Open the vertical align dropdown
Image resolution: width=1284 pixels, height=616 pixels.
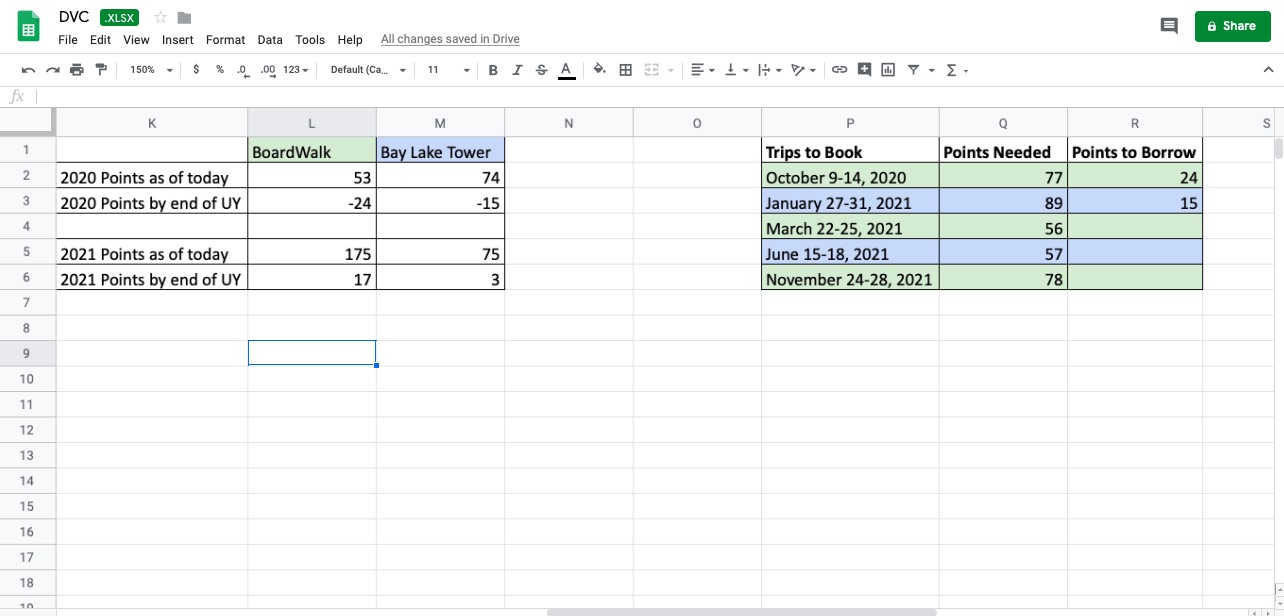coord(736,70)
